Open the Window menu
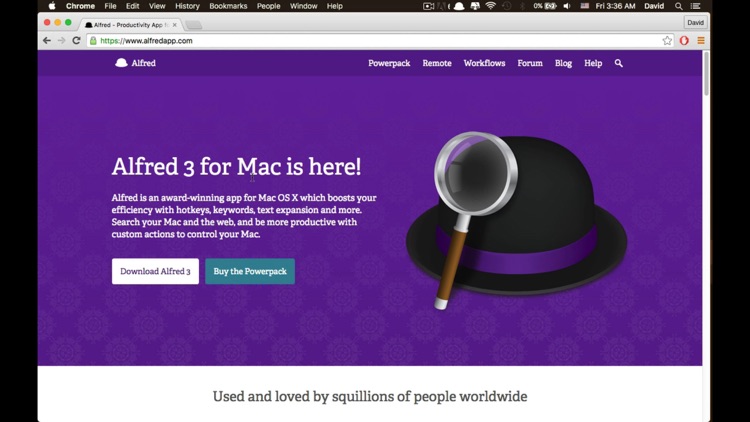750x422 pixels. pos(303,6)
